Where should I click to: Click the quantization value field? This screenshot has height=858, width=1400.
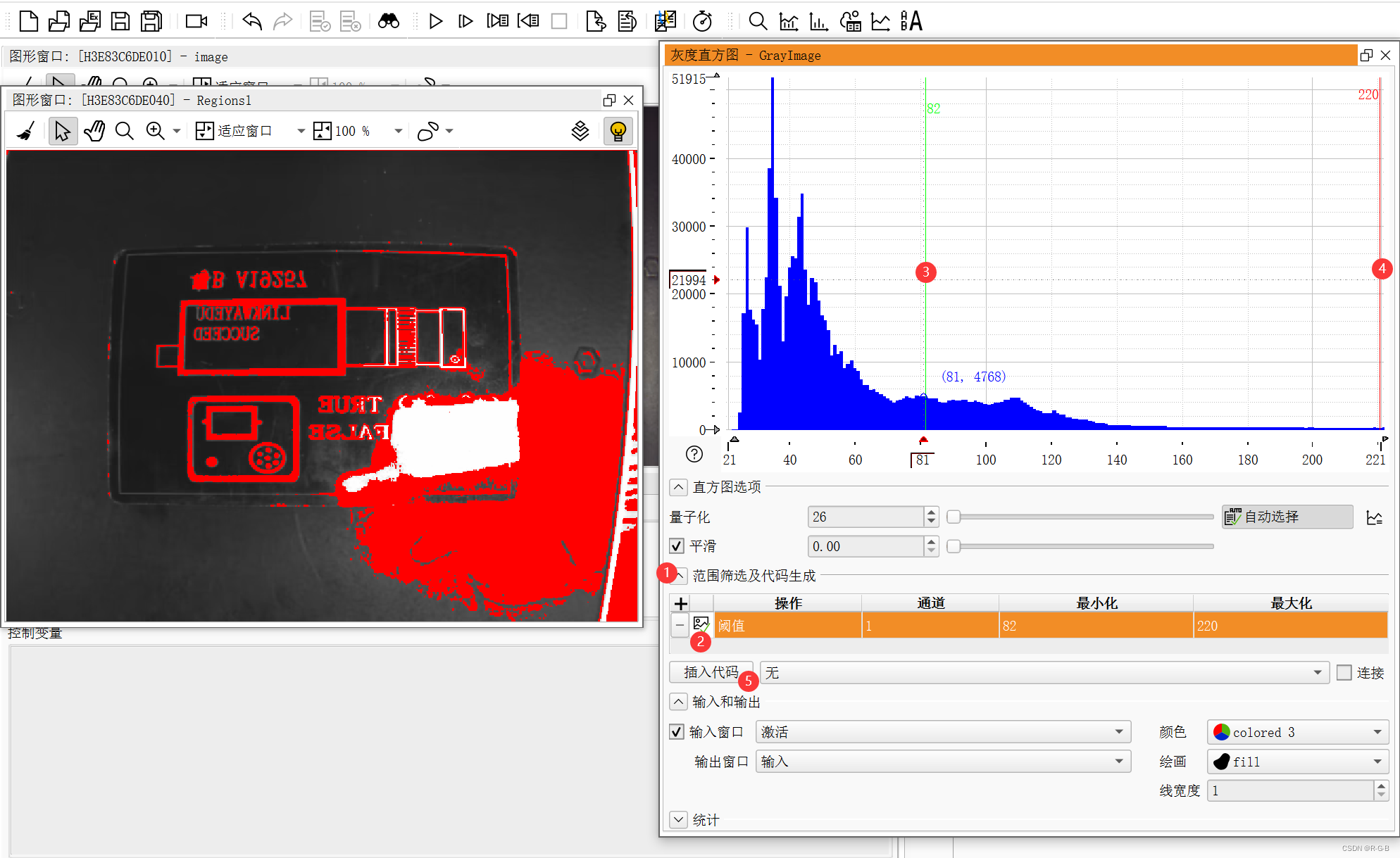865,517
